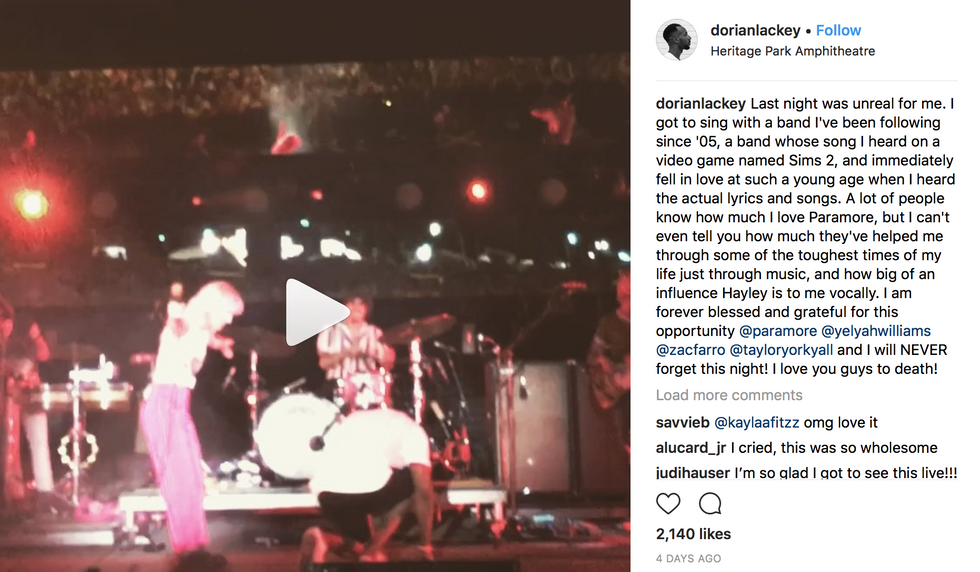This screenshot has height=572, width=980.
Task: View savvieb's profile from comments
Action: (682, 423)
